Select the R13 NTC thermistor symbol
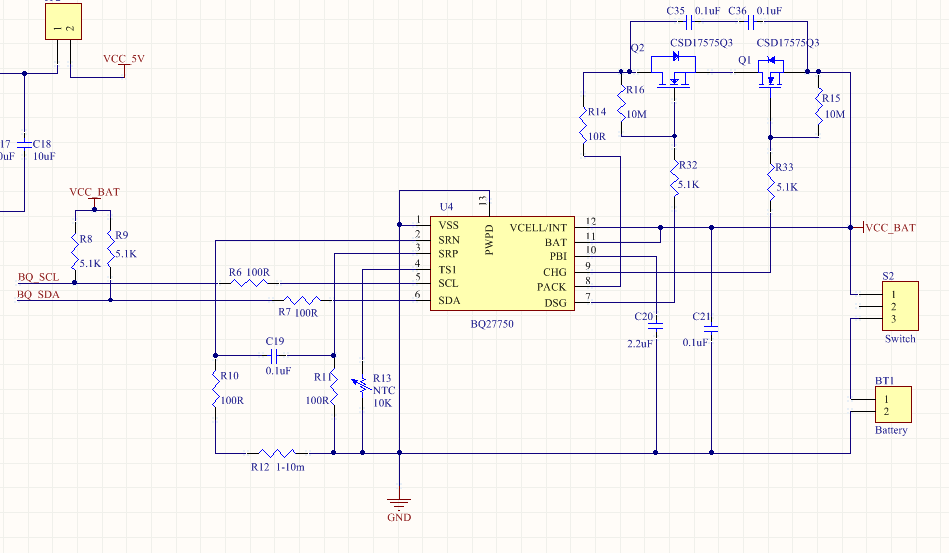The image size is (949, 553). coord(363,385)
